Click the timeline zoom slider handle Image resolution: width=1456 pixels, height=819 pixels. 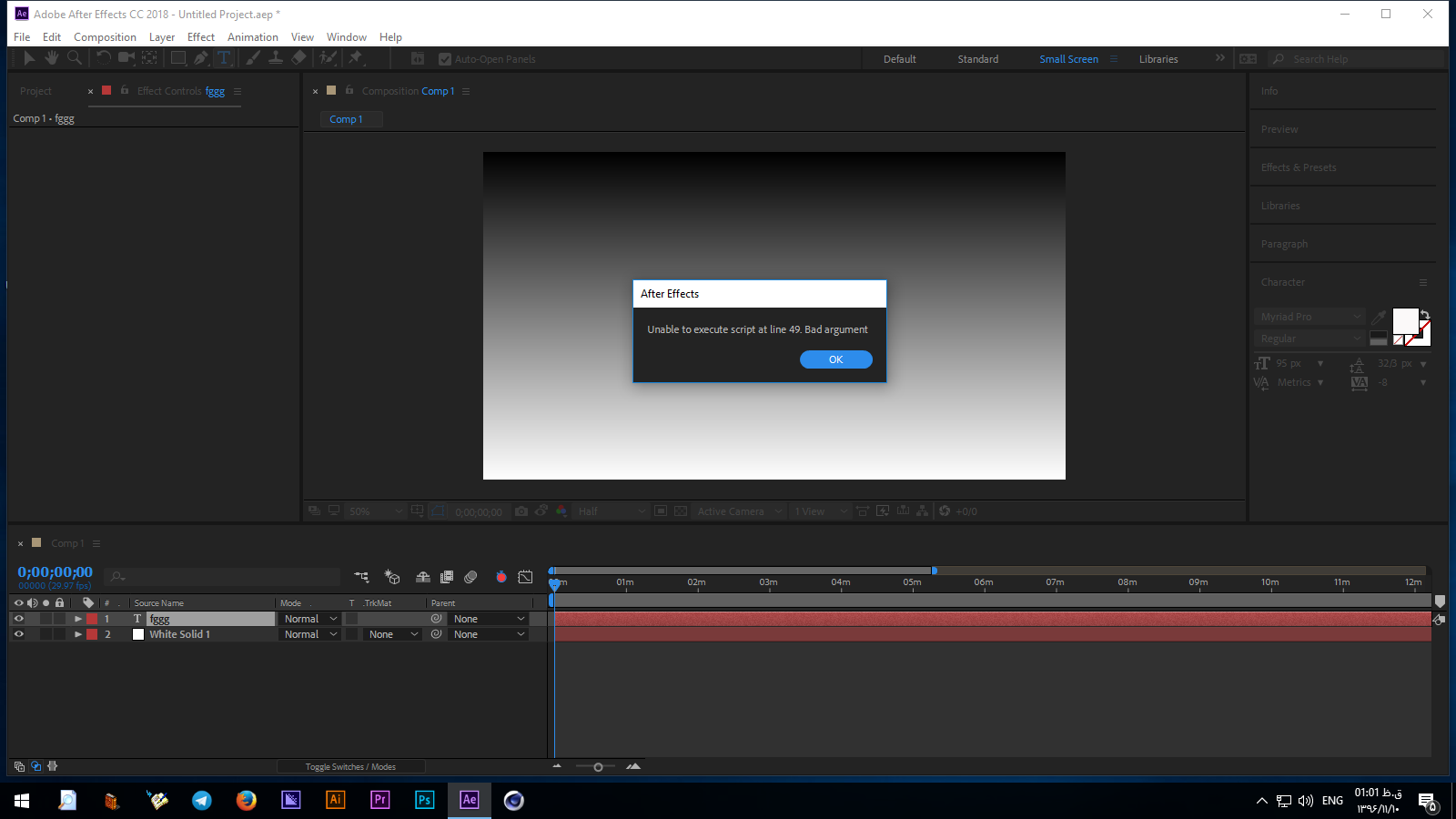(598, 767)
